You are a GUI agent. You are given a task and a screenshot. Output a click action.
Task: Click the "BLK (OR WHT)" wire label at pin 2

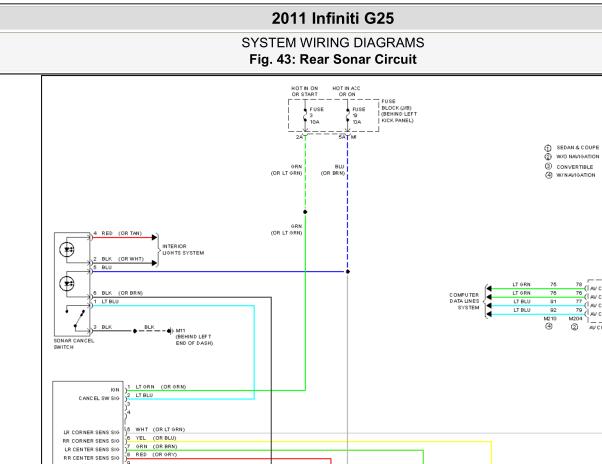pyautogui.click(x=122, y=259)
